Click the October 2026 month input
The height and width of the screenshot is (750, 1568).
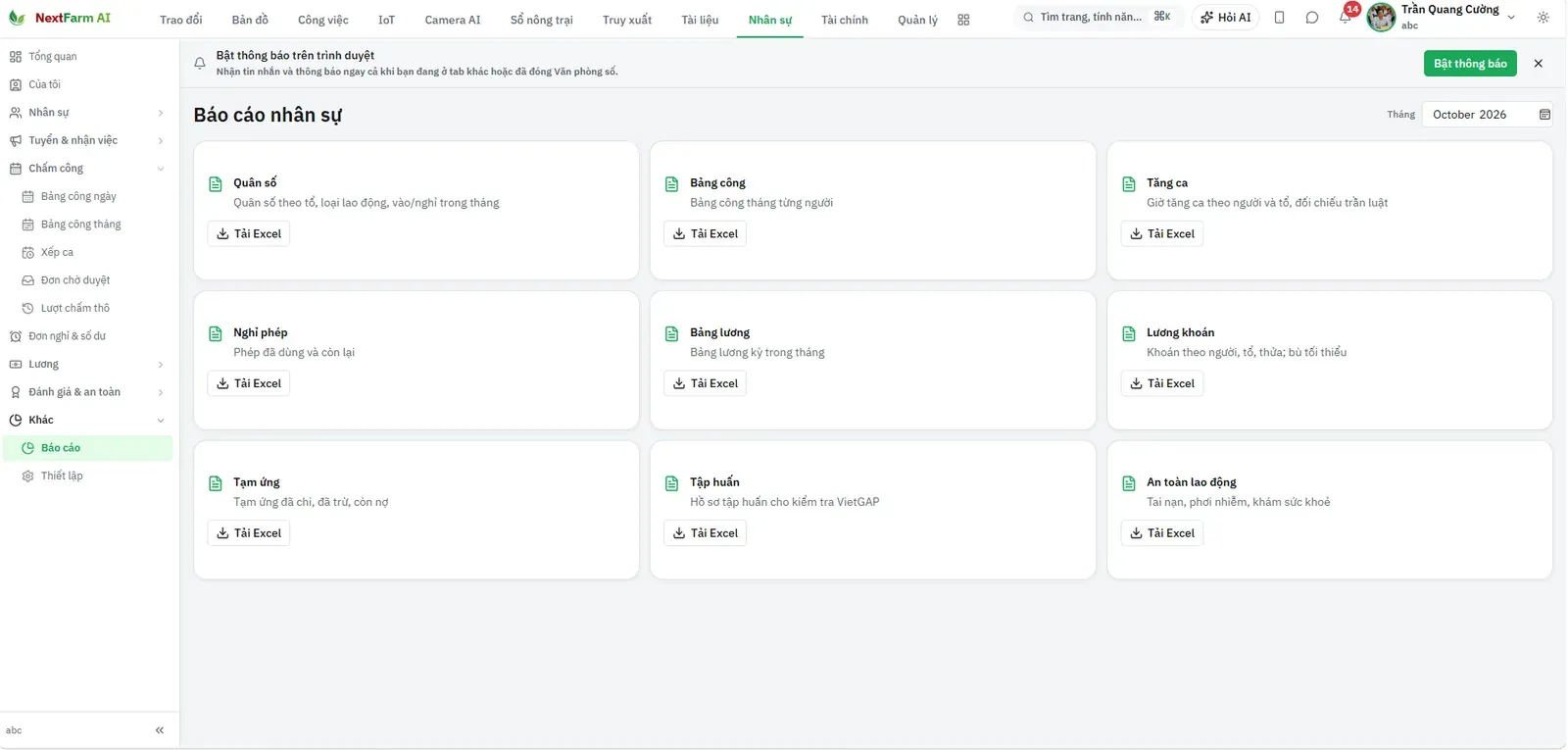[x=1488, y=115]
